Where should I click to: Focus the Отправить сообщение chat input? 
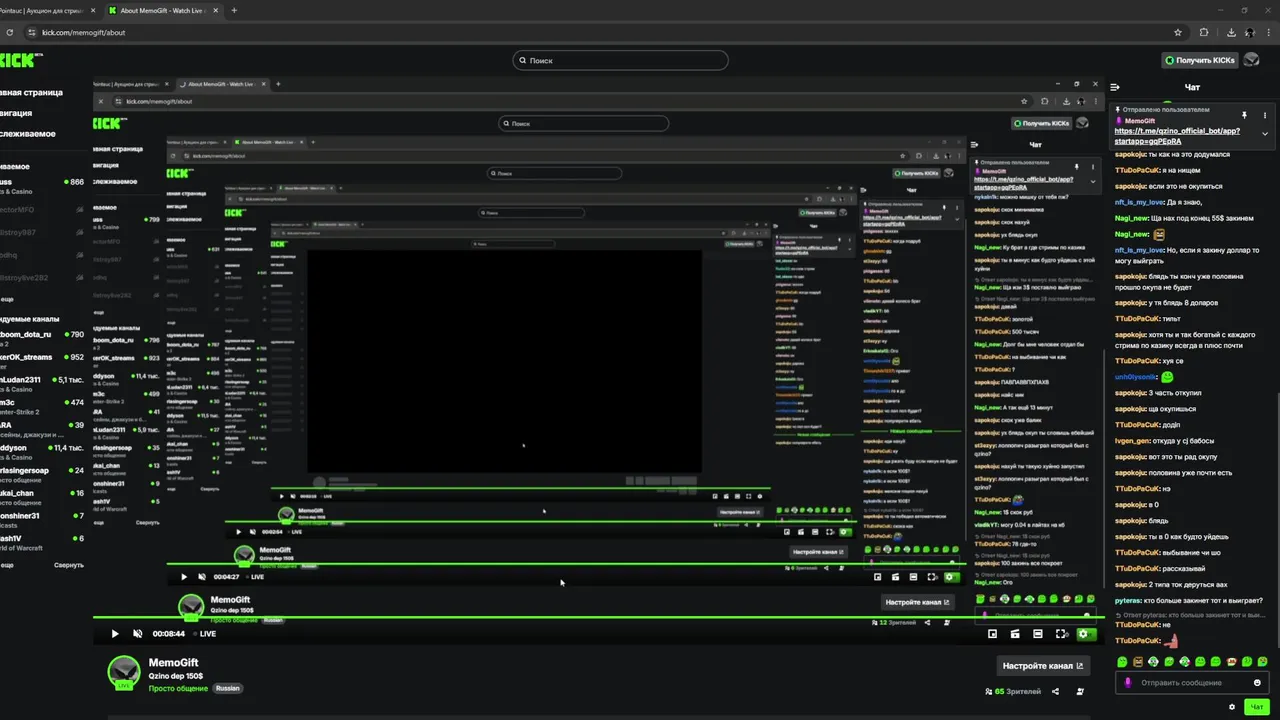click(1190, 683)
